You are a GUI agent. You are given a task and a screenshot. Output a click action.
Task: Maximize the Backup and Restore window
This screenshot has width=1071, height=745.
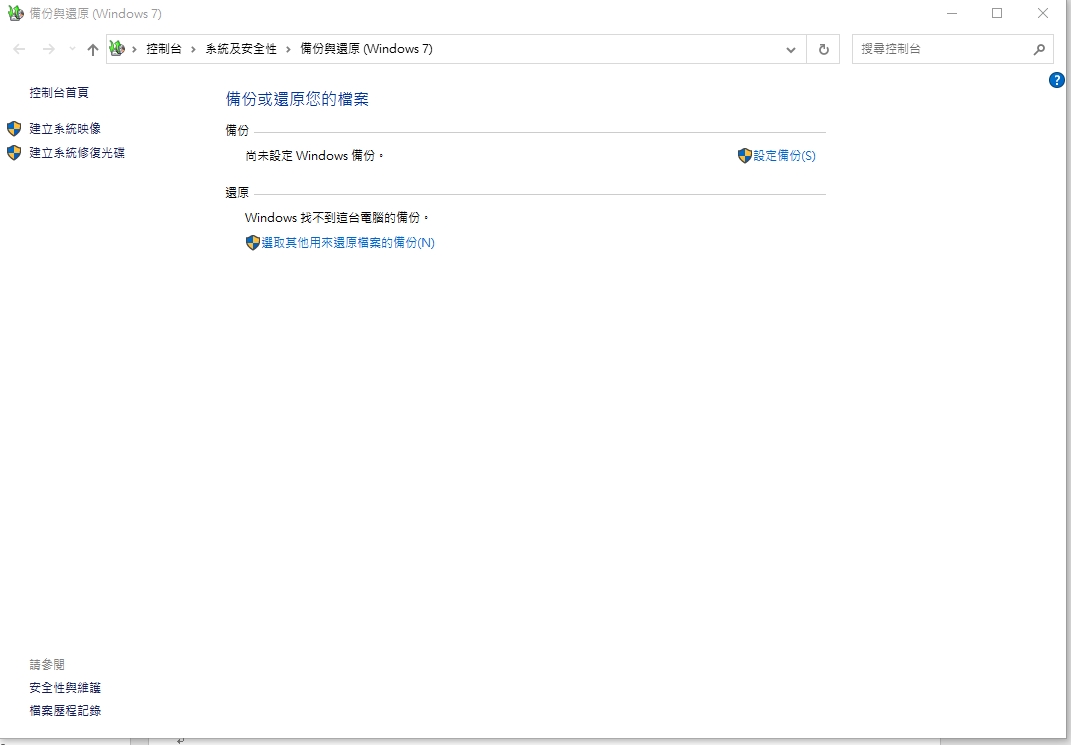pos(997,13)
